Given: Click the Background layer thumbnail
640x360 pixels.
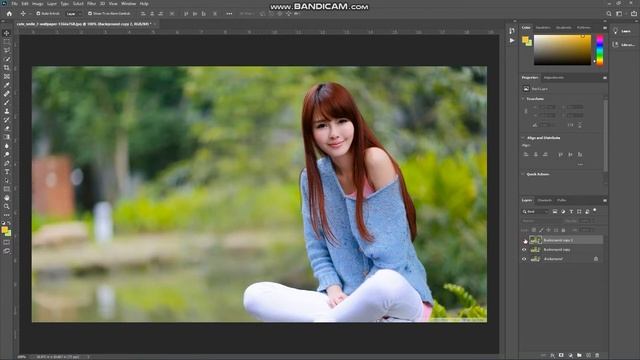Looking at the screenshot, I should click(x=535, y=259).
